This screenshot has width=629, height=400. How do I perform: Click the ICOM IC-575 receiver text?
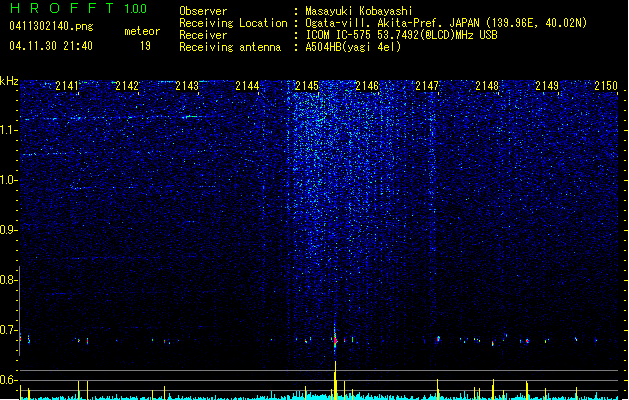[402, 35]
